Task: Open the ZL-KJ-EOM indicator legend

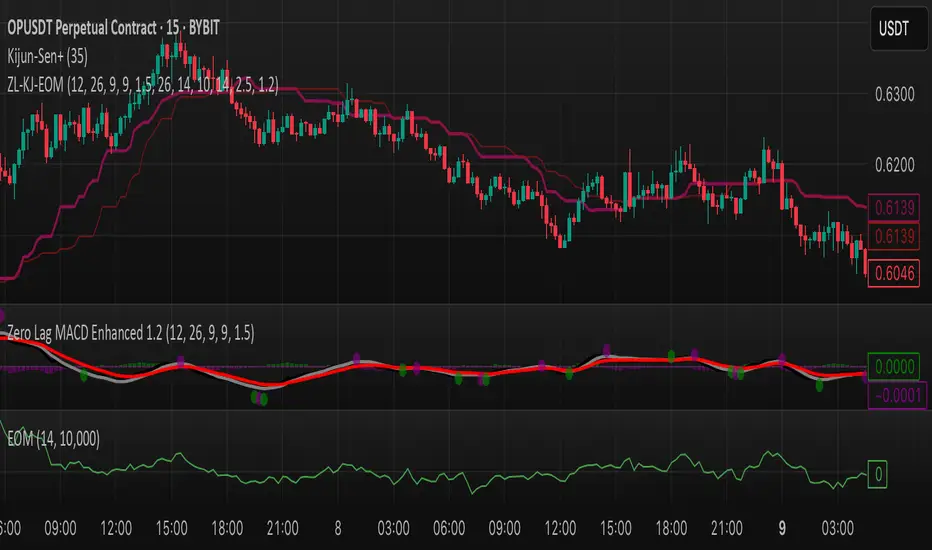Action: [143, 84]
